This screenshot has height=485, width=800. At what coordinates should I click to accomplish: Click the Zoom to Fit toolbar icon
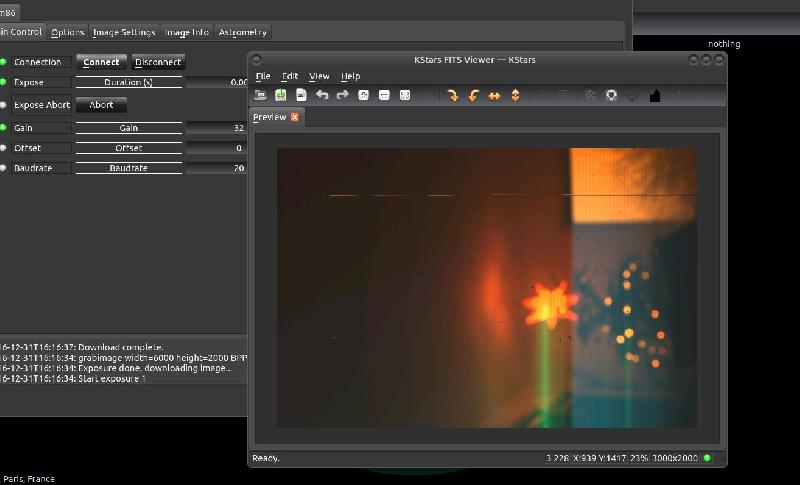(x=405, y=95)
